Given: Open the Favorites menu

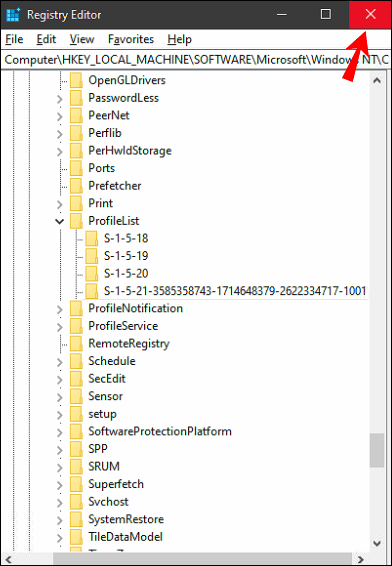Looking at the screenshot, I should [x=131, y=39].
